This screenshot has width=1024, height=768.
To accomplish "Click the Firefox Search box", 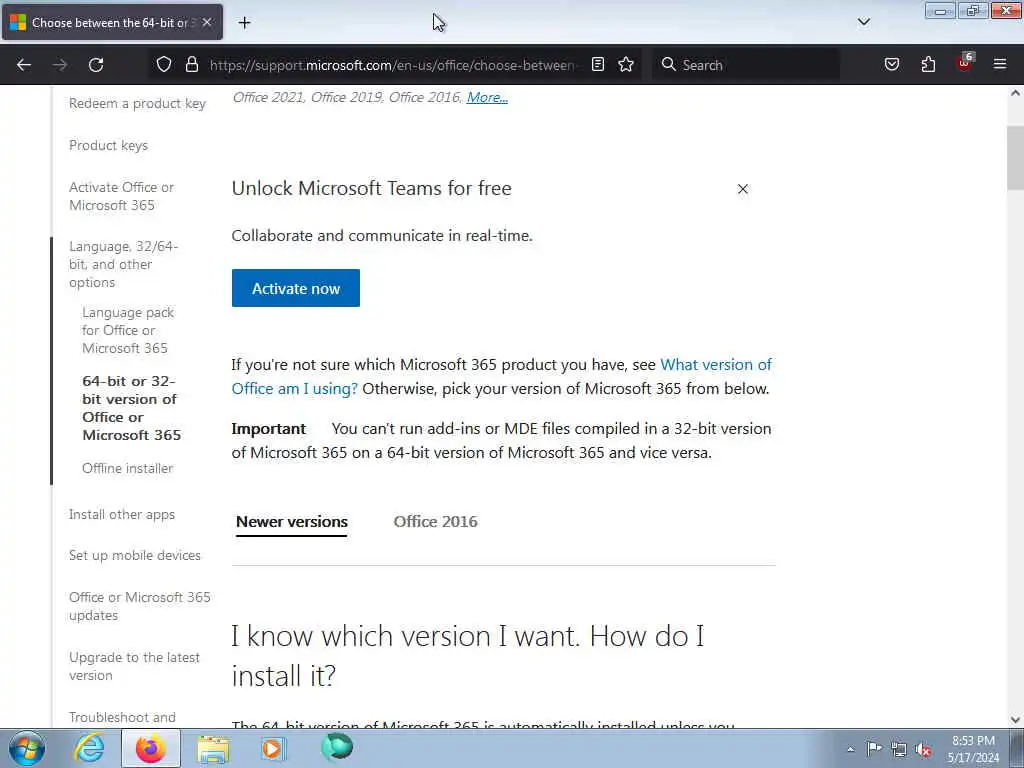I will [x=746, y=65].
